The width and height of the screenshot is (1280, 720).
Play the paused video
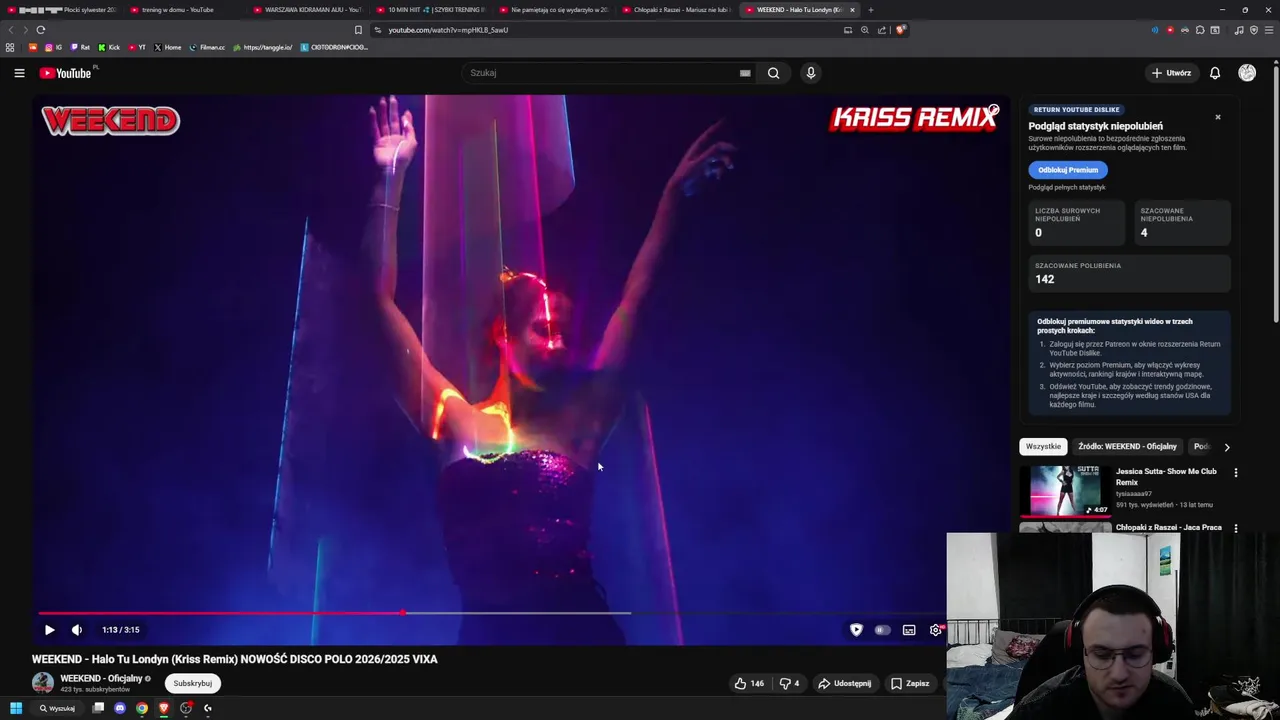click(x=49, y=630)
